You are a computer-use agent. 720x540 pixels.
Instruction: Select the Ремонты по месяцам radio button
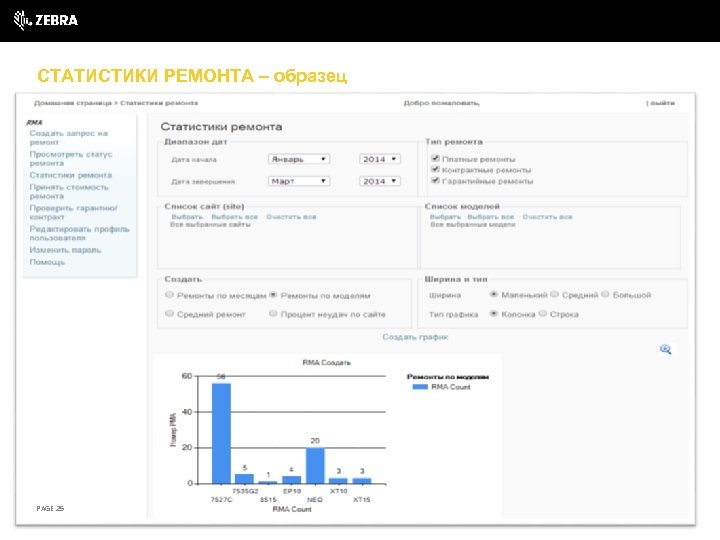(x=169, y=295)
